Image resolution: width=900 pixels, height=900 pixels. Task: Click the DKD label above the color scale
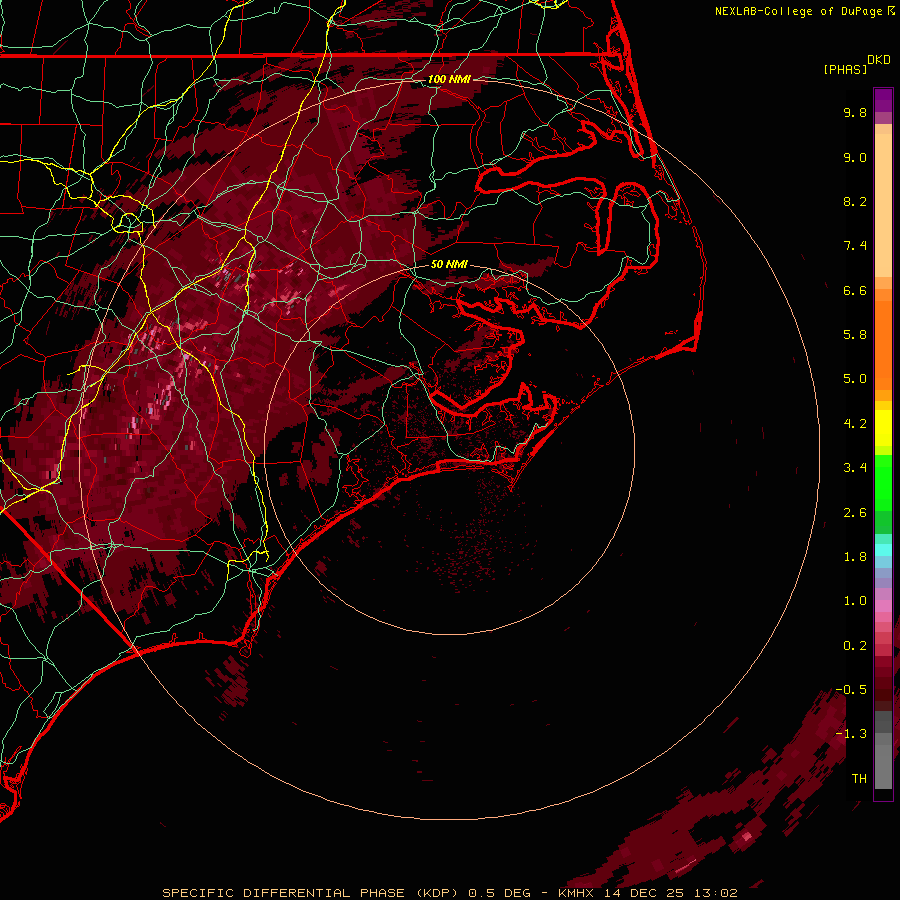(x=879, y=60)
